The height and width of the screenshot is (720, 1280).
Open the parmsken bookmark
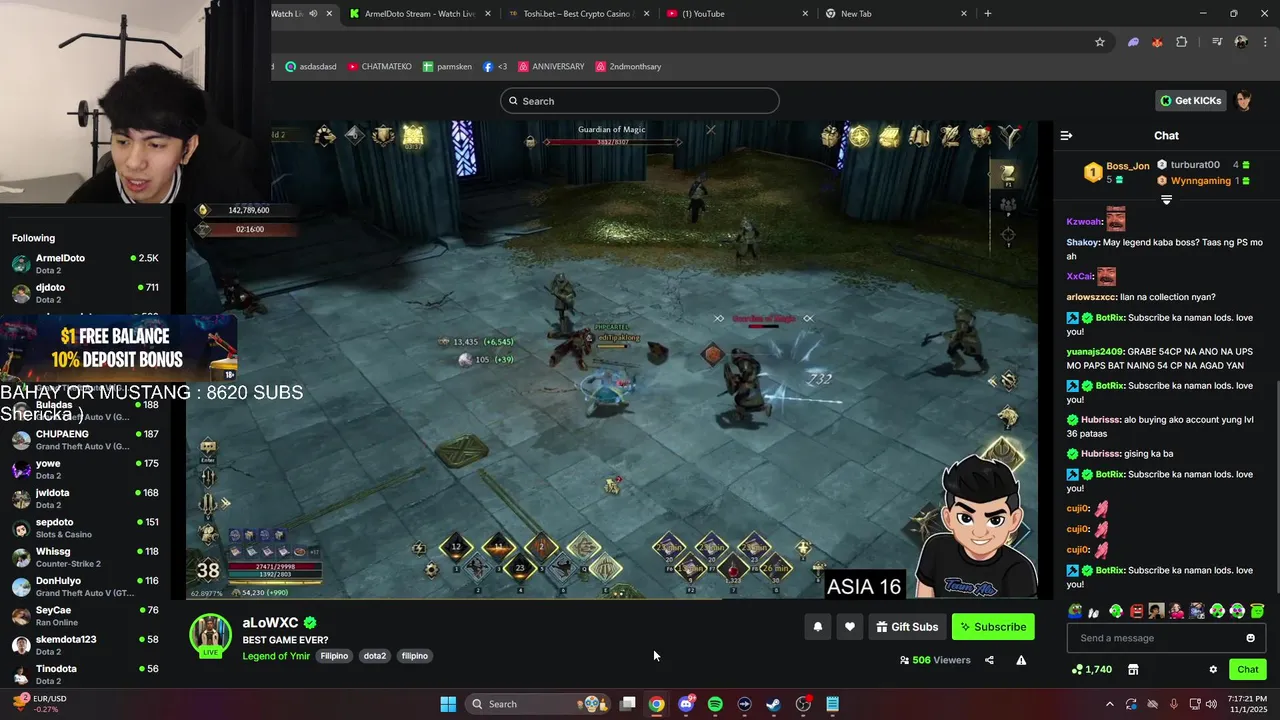[x=447, y=66]
